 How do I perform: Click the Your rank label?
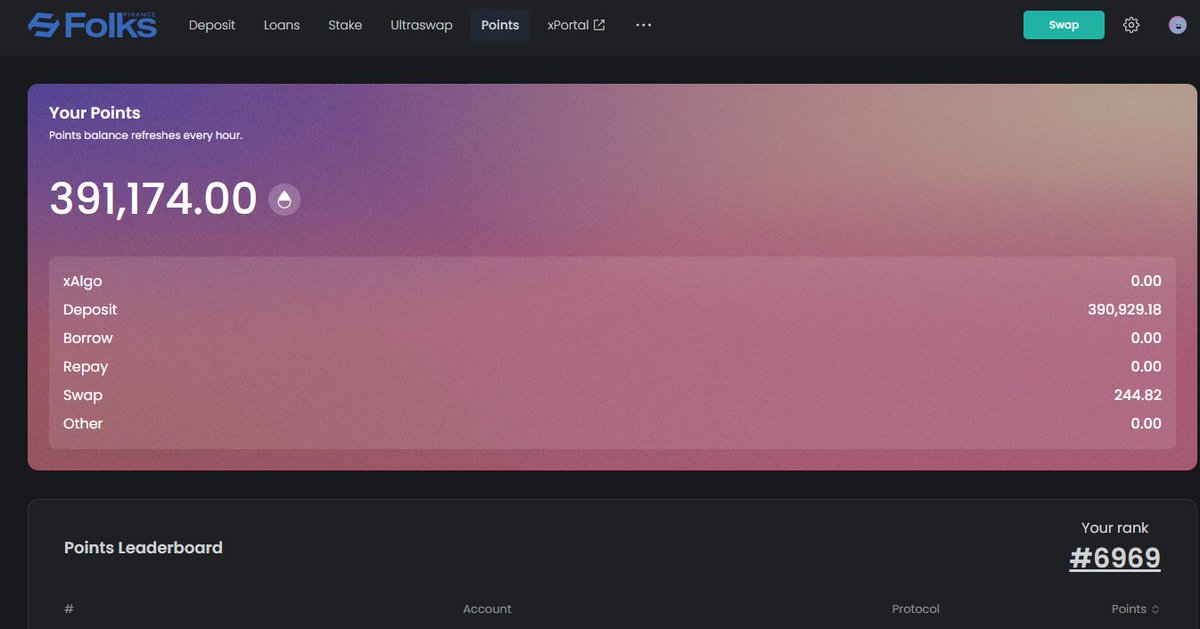point(1115,528)
